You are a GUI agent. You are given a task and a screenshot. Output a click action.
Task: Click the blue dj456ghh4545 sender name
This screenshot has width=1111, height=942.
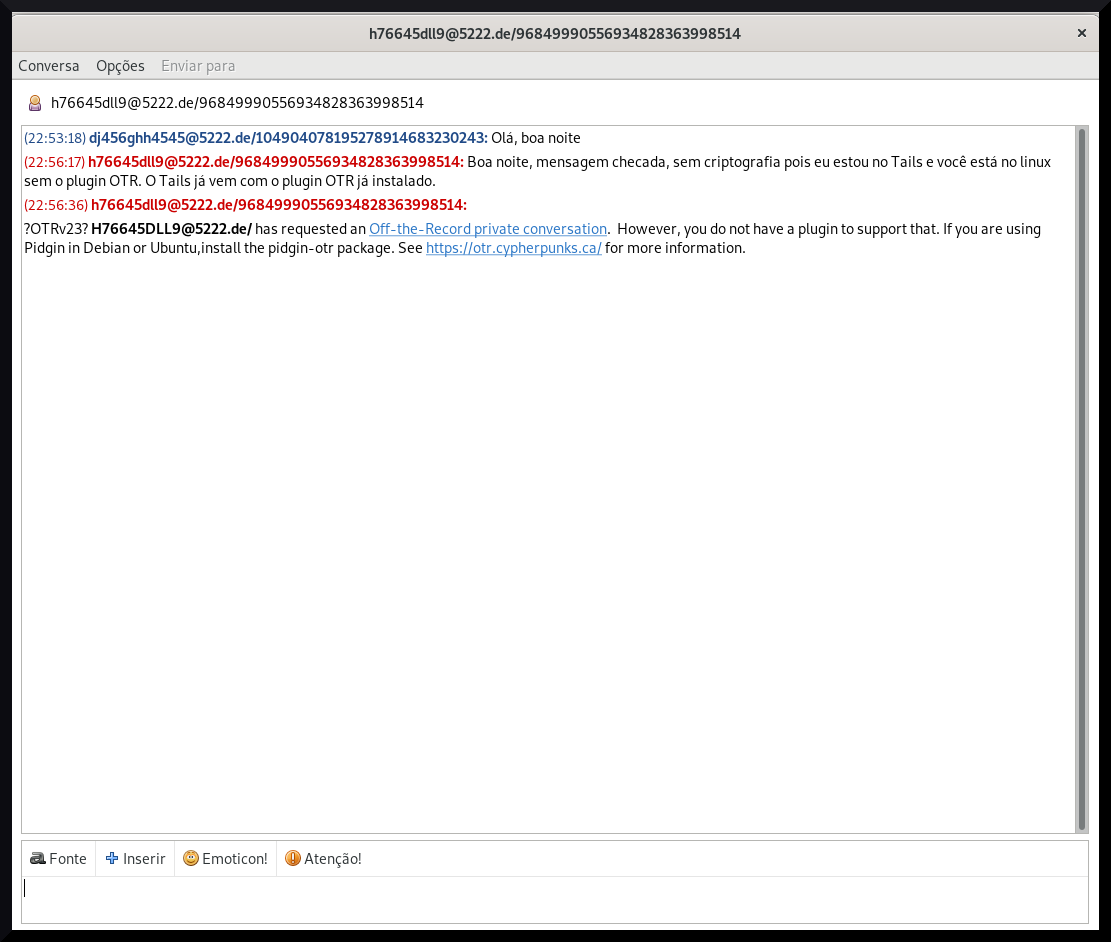coord(288,138)
